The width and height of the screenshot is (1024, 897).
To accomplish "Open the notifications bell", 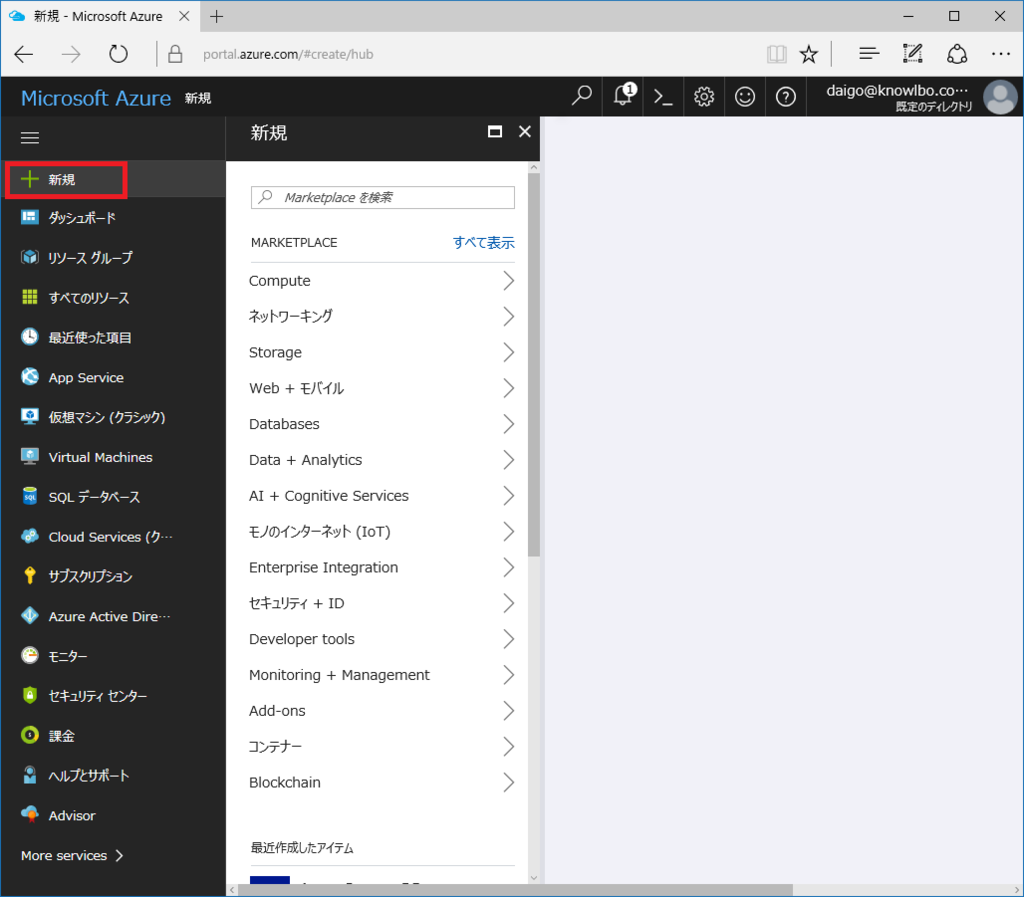I will click(623, 95).
